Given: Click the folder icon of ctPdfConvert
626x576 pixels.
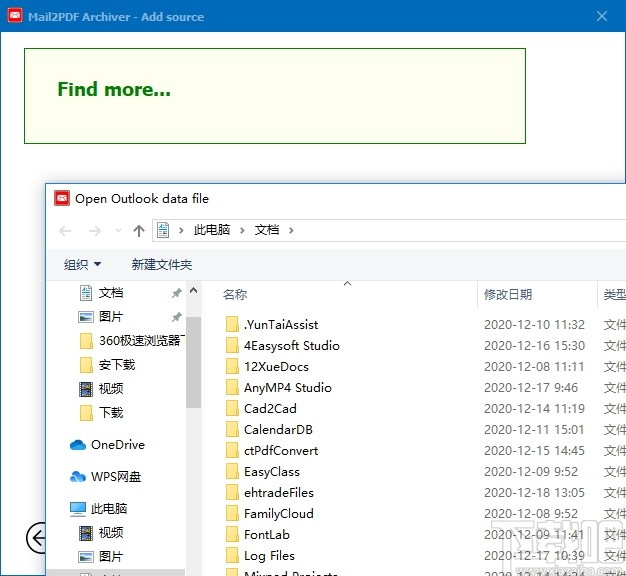Looking at the screenshot, I should [x=232, y=450].
